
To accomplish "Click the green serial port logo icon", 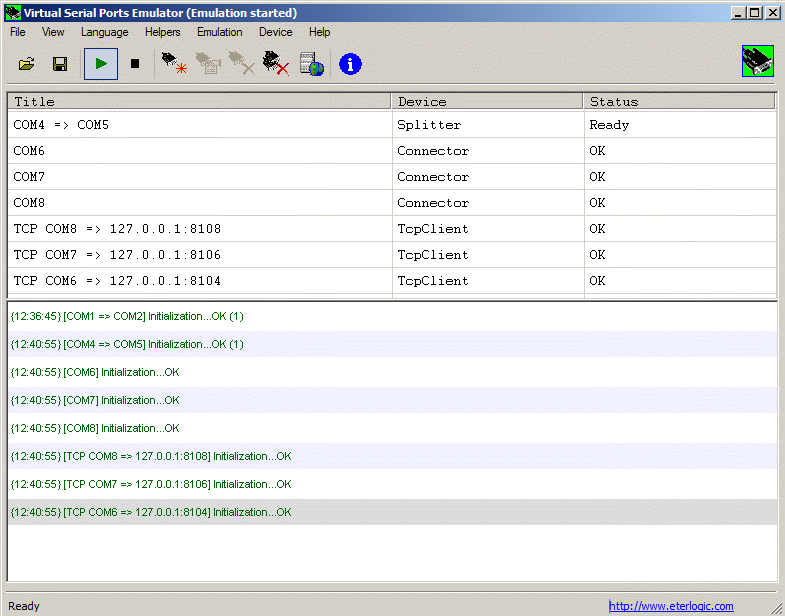I will tap(758, 62).
